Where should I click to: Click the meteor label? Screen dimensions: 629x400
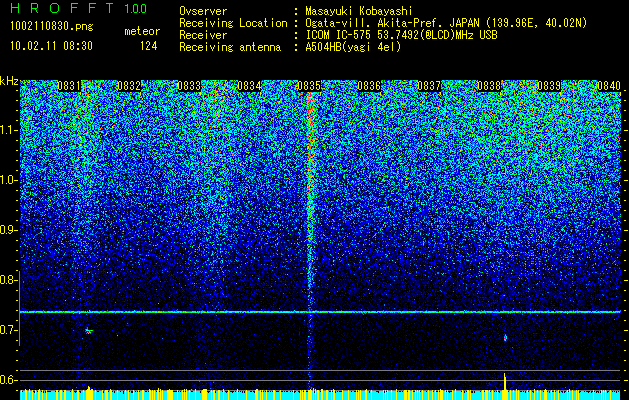[x=142, y=31]
